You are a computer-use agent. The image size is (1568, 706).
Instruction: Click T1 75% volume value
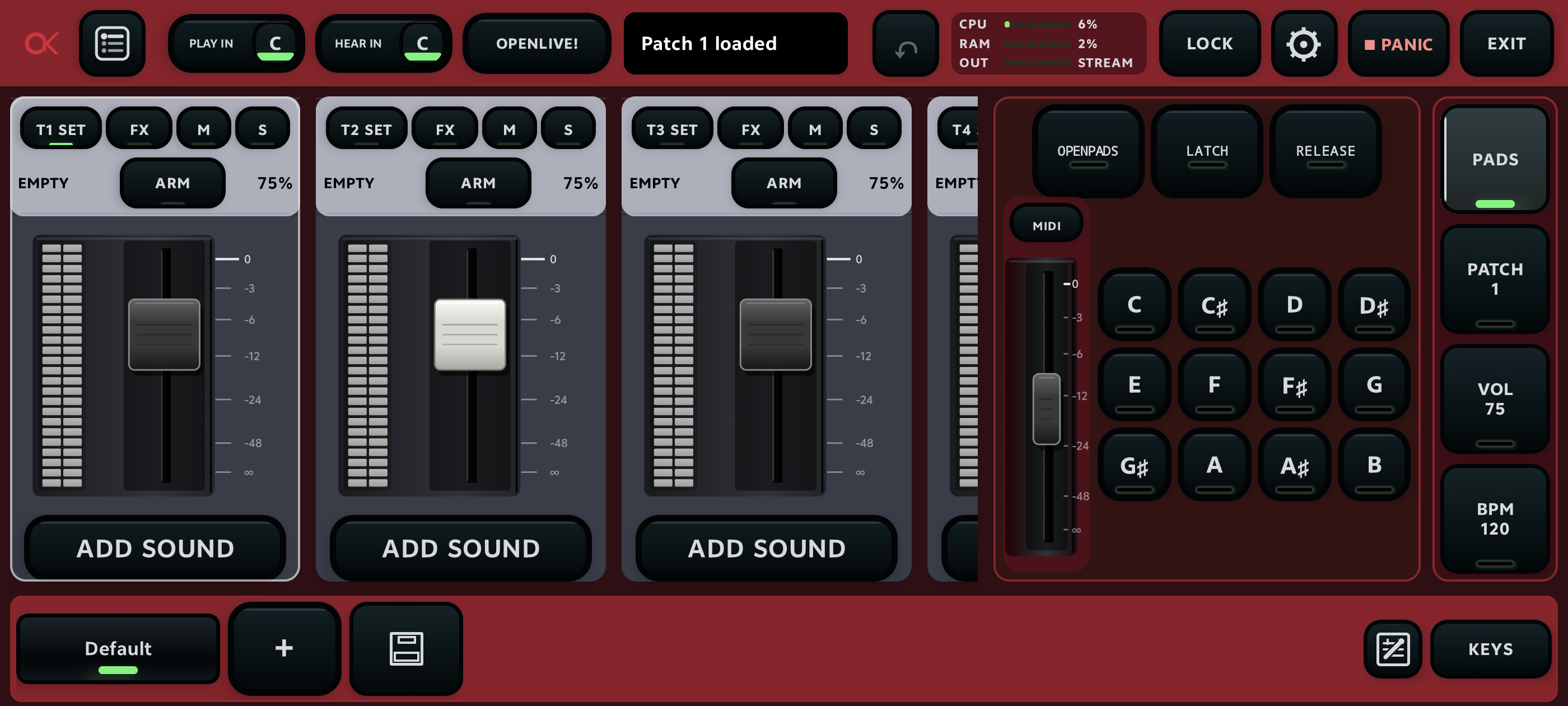tap(274, 183)
